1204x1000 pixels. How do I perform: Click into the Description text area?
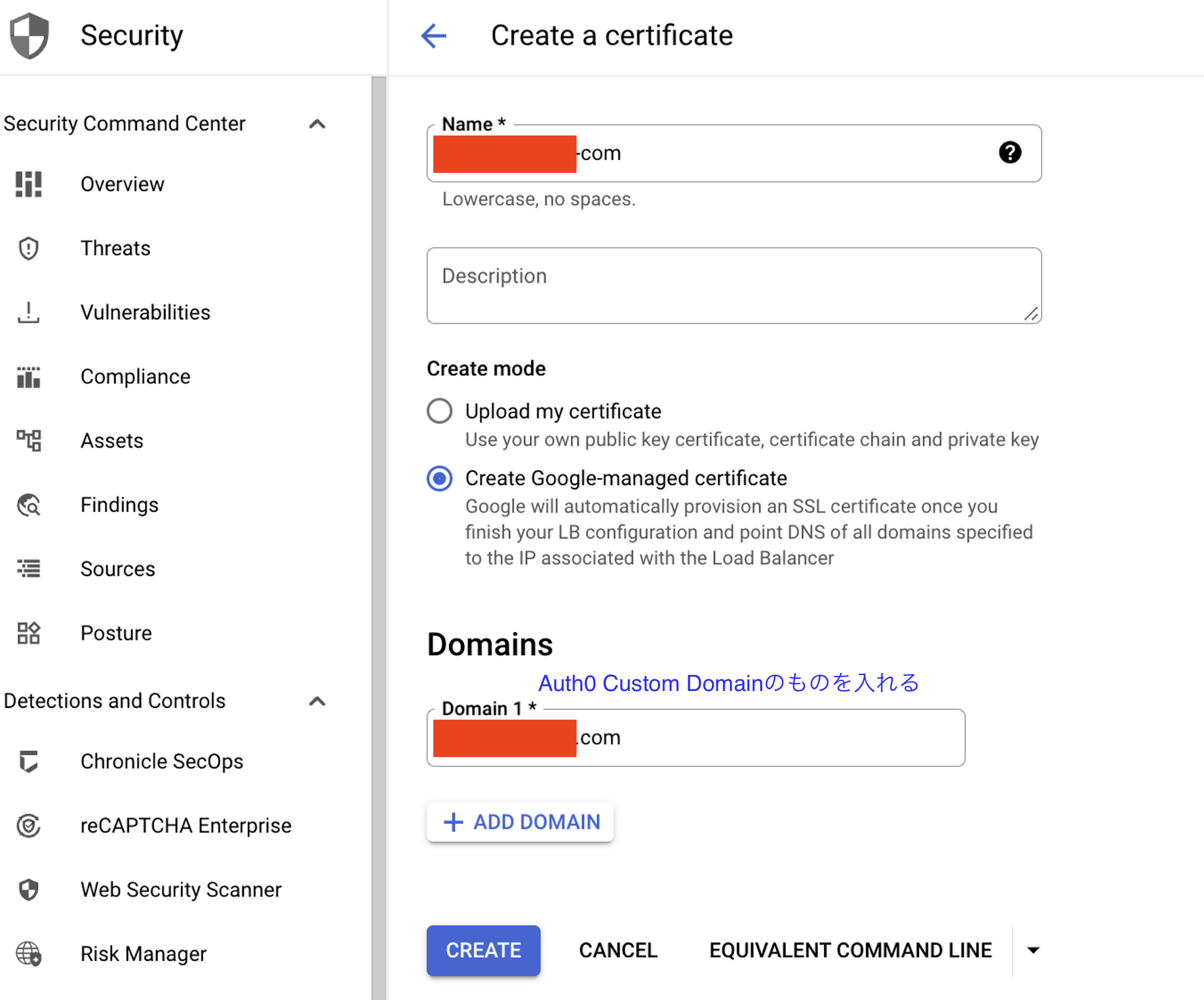click(x=734, y=286)
